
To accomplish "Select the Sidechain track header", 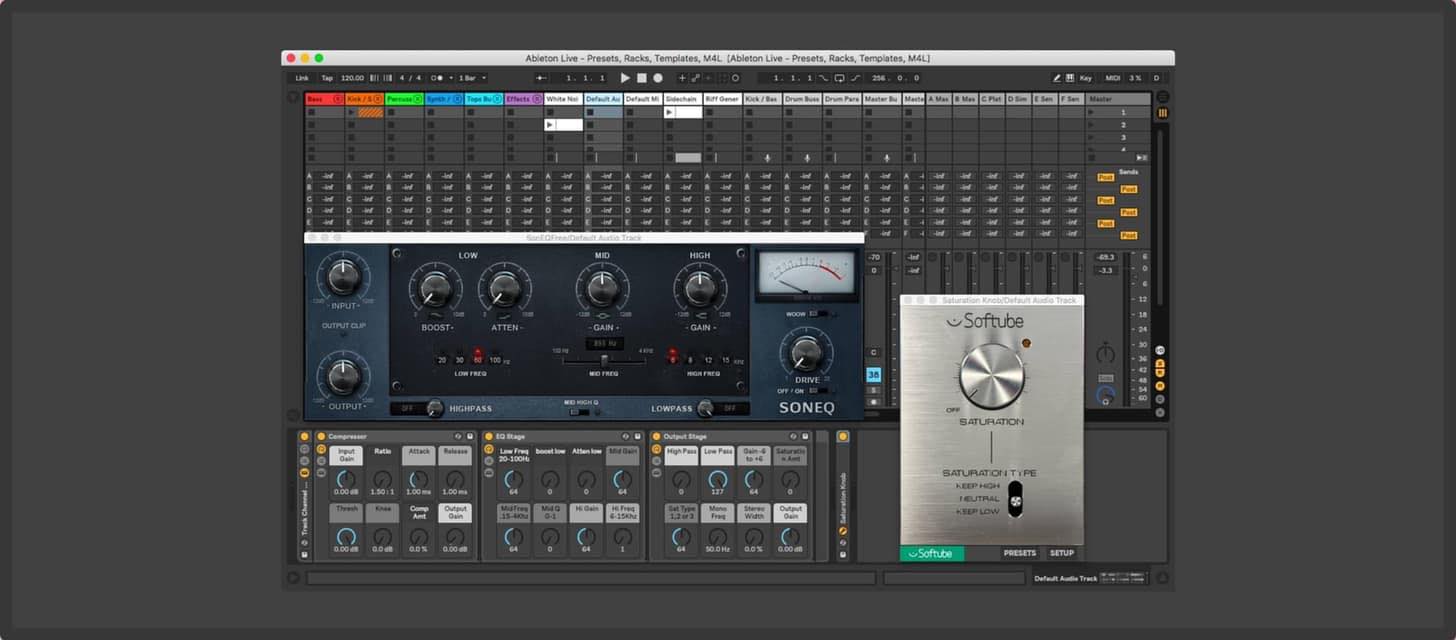I will (682, 99).
